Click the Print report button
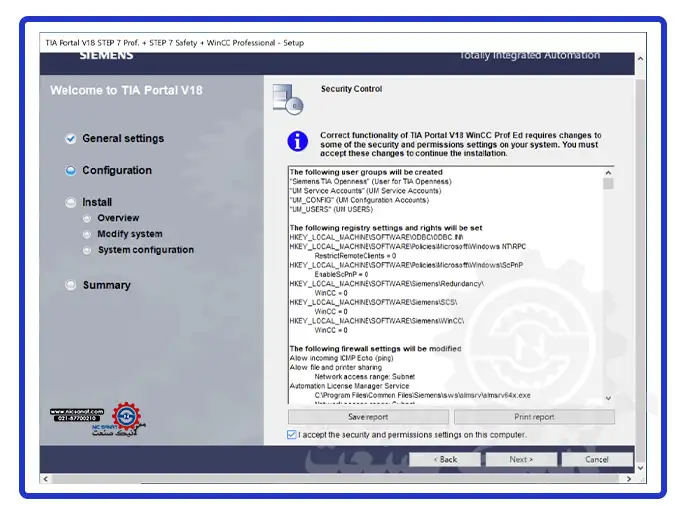The width and height of the screenshot is (686, 516). [x=534, y=417]
